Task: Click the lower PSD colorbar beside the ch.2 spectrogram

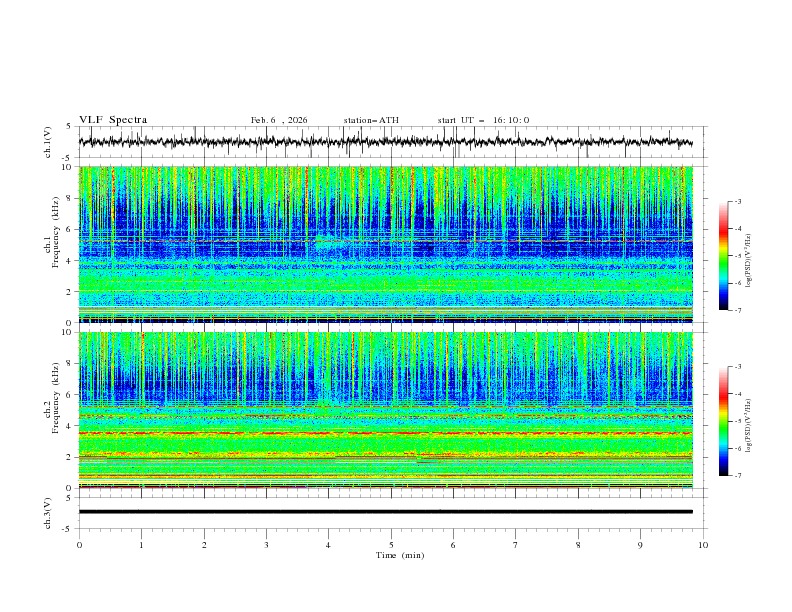Action: (723, 421)
